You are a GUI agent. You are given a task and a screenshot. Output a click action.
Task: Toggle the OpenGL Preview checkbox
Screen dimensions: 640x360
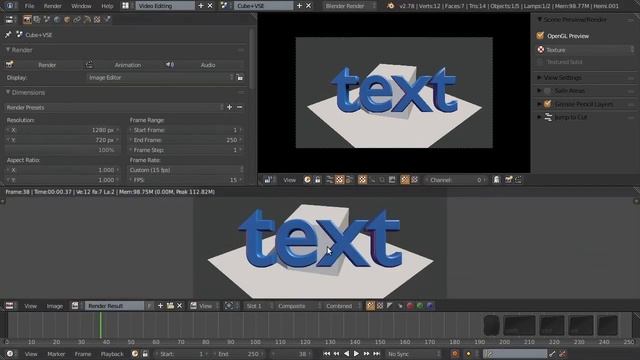540,36
